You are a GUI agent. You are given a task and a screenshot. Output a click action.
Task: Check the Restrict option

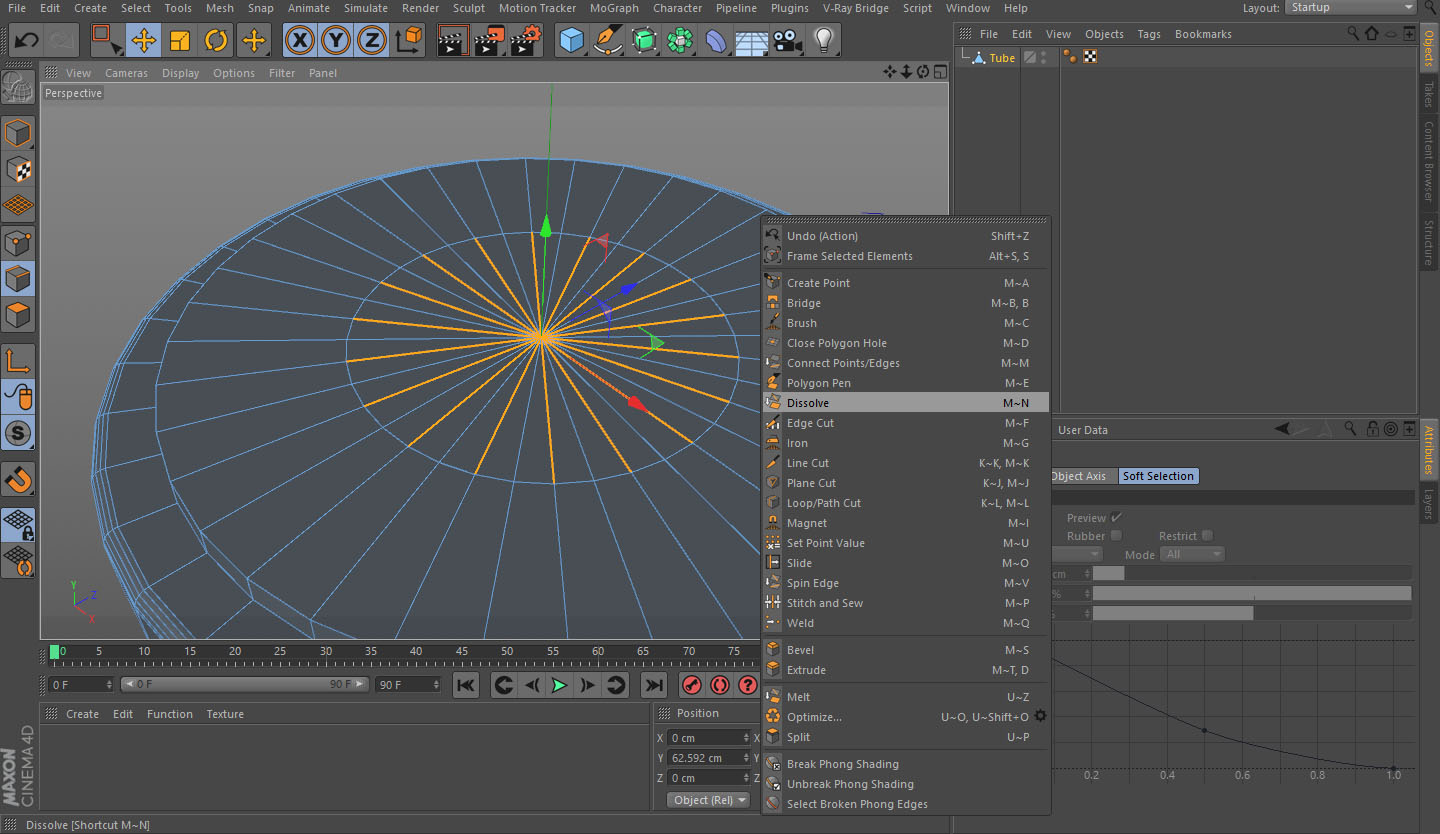coord(1207,536)
